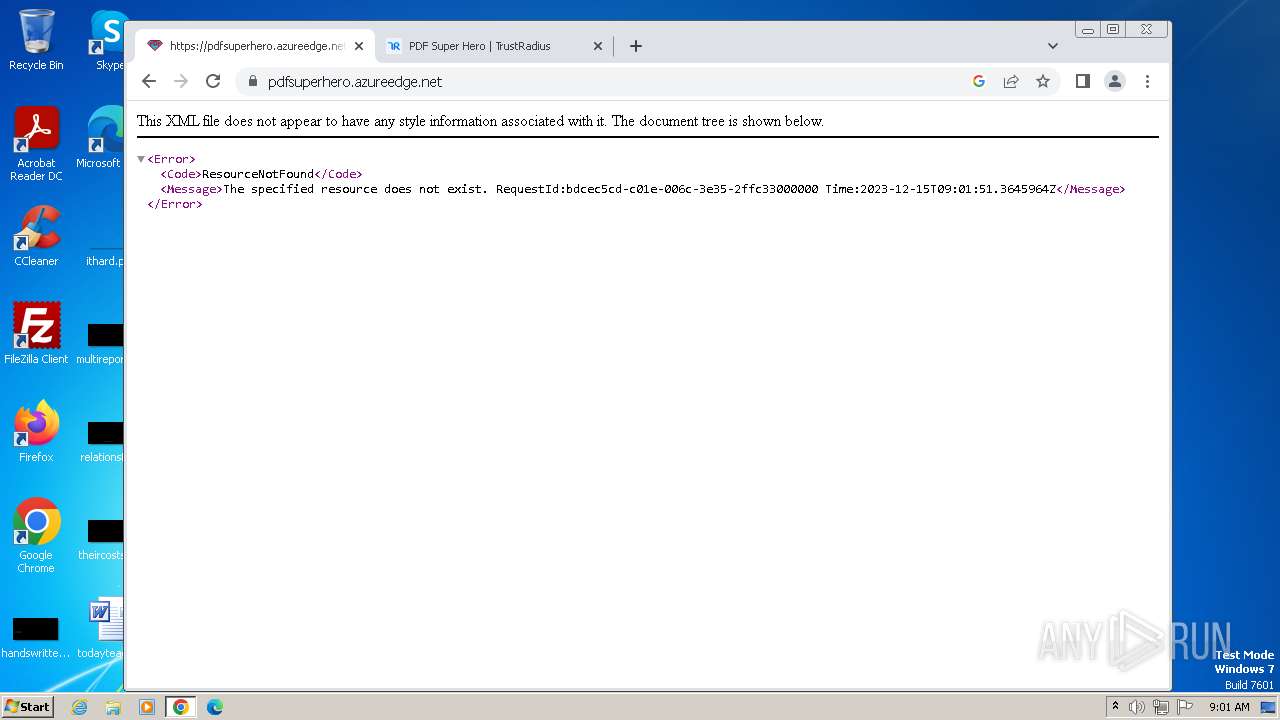Open the Chrome profile avatar menu
Viewport: 1280px width, 720px height.
pos(1115,81)
